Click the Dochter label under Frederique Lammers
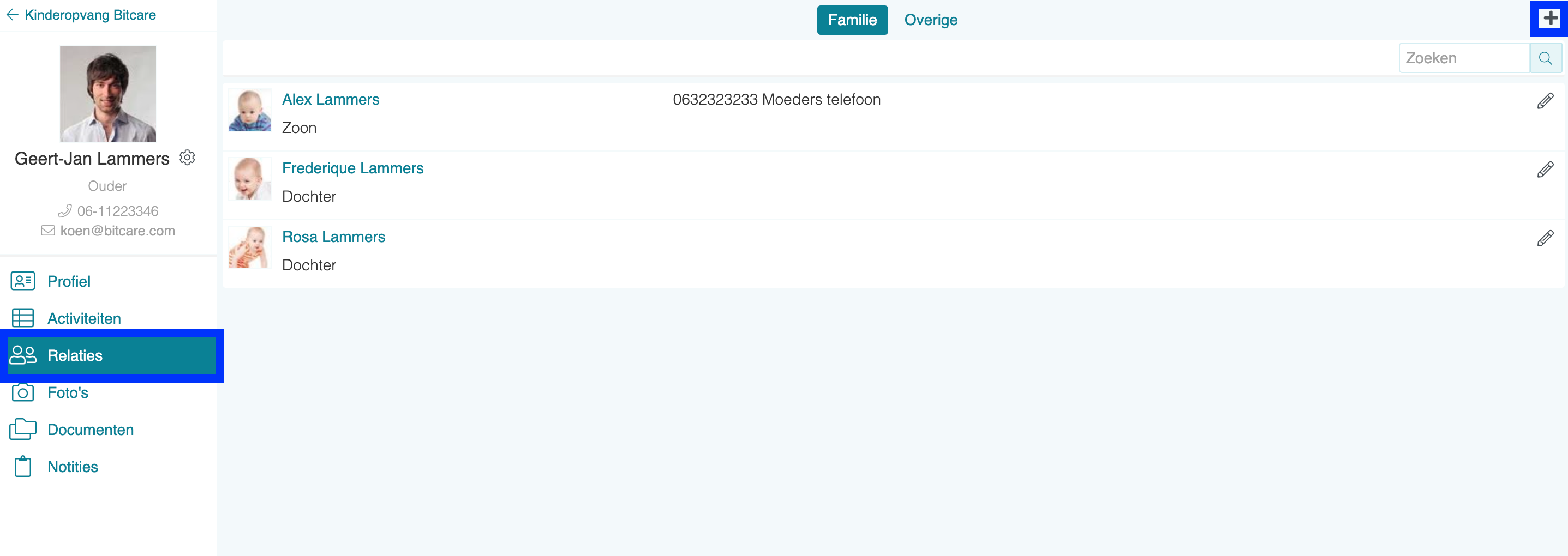The width and height of the screenshot is (1568, 556). (309, 196)
